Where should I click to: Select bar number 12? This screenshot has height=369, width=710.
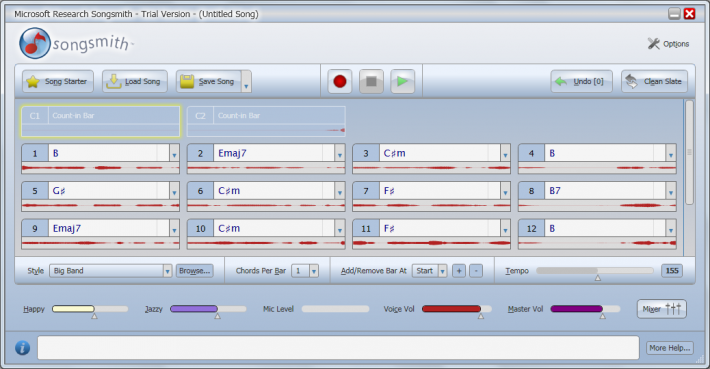(532, 228)
